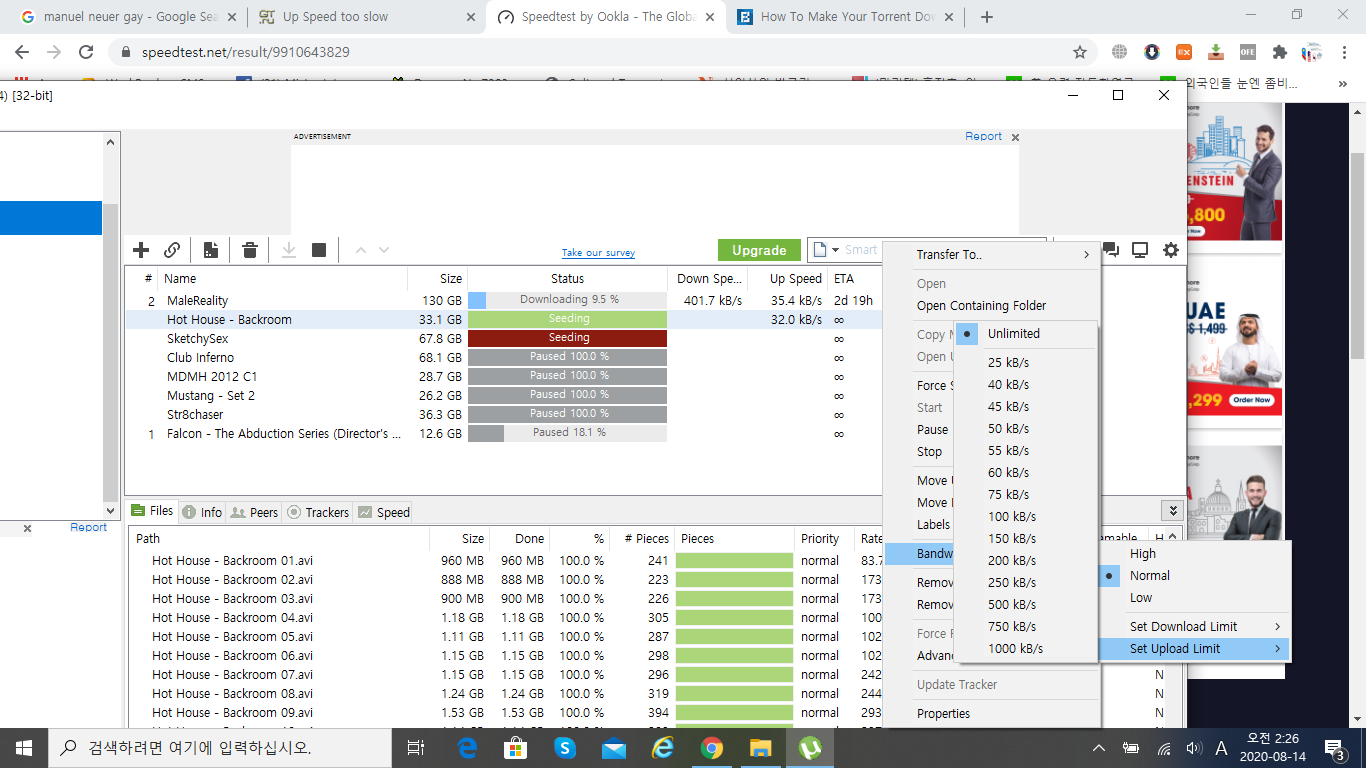
Task: Choose Properties from the context menu
Action: point(943,714)
